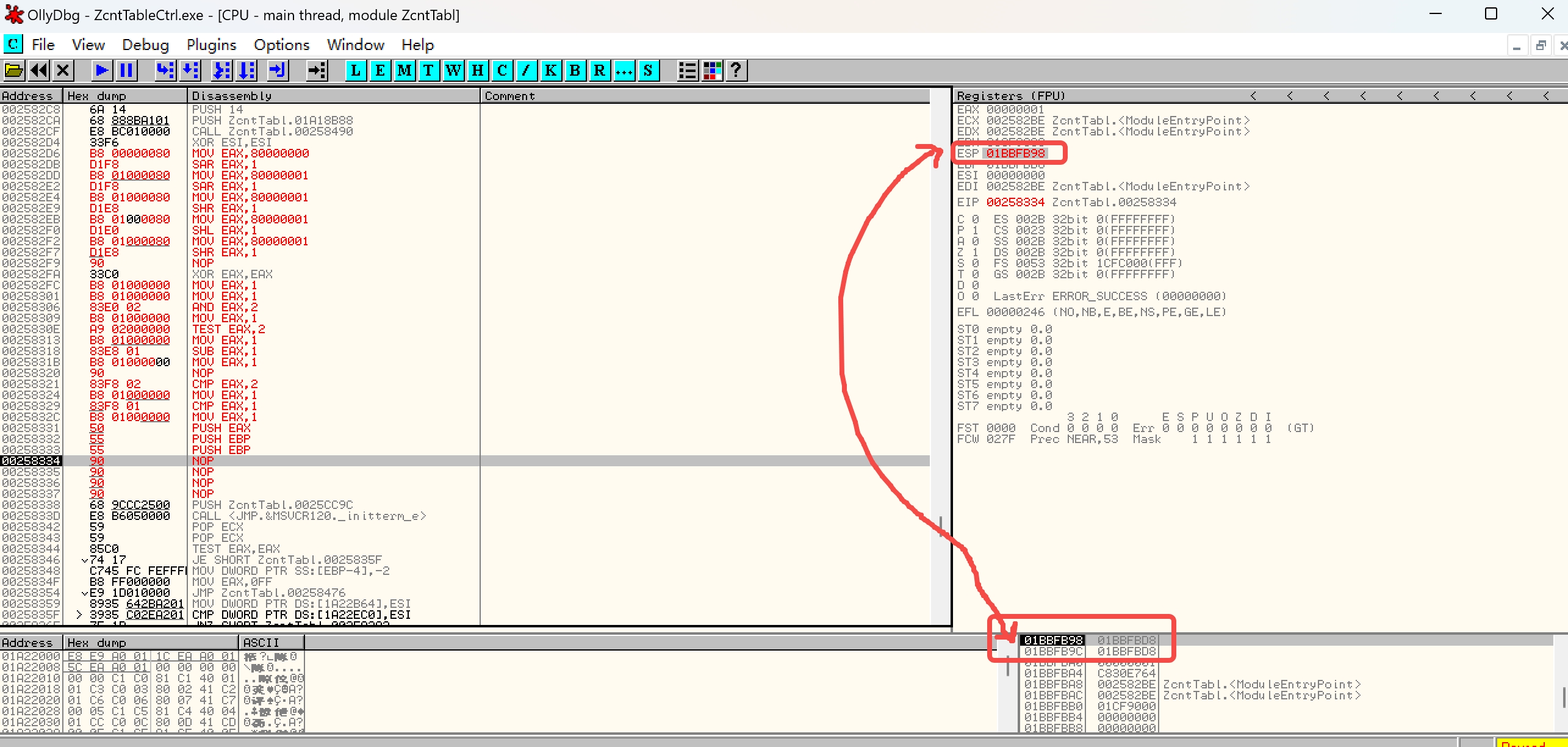
Task: Click the Step into toolbar icon
Action: coord(165,71)
